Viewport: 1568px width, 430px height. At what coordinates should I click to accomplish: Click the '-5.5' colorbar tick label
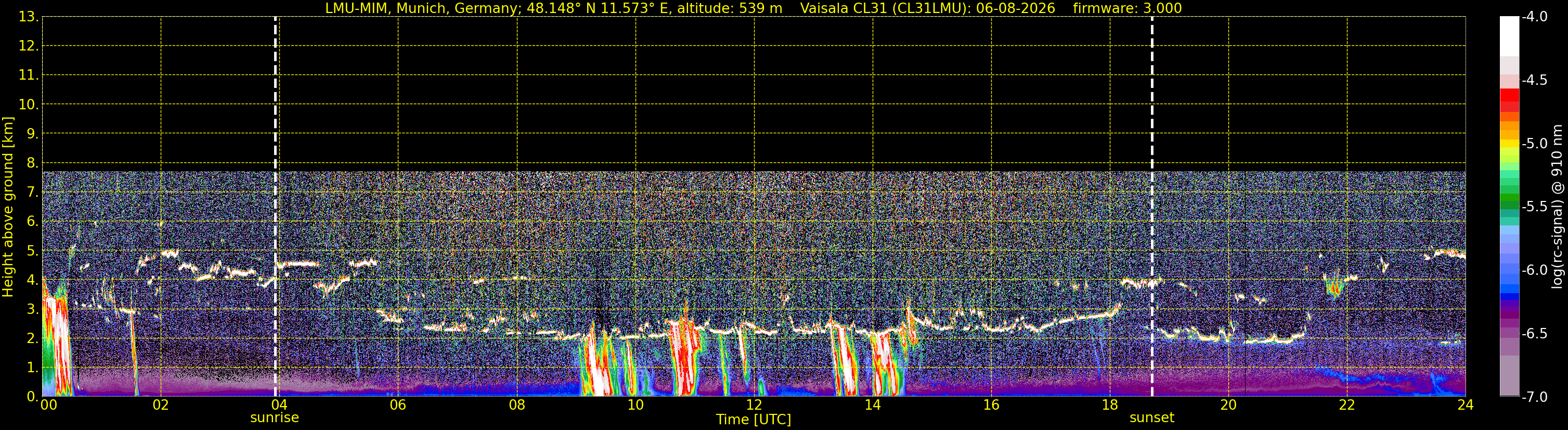coord(1535,207)
